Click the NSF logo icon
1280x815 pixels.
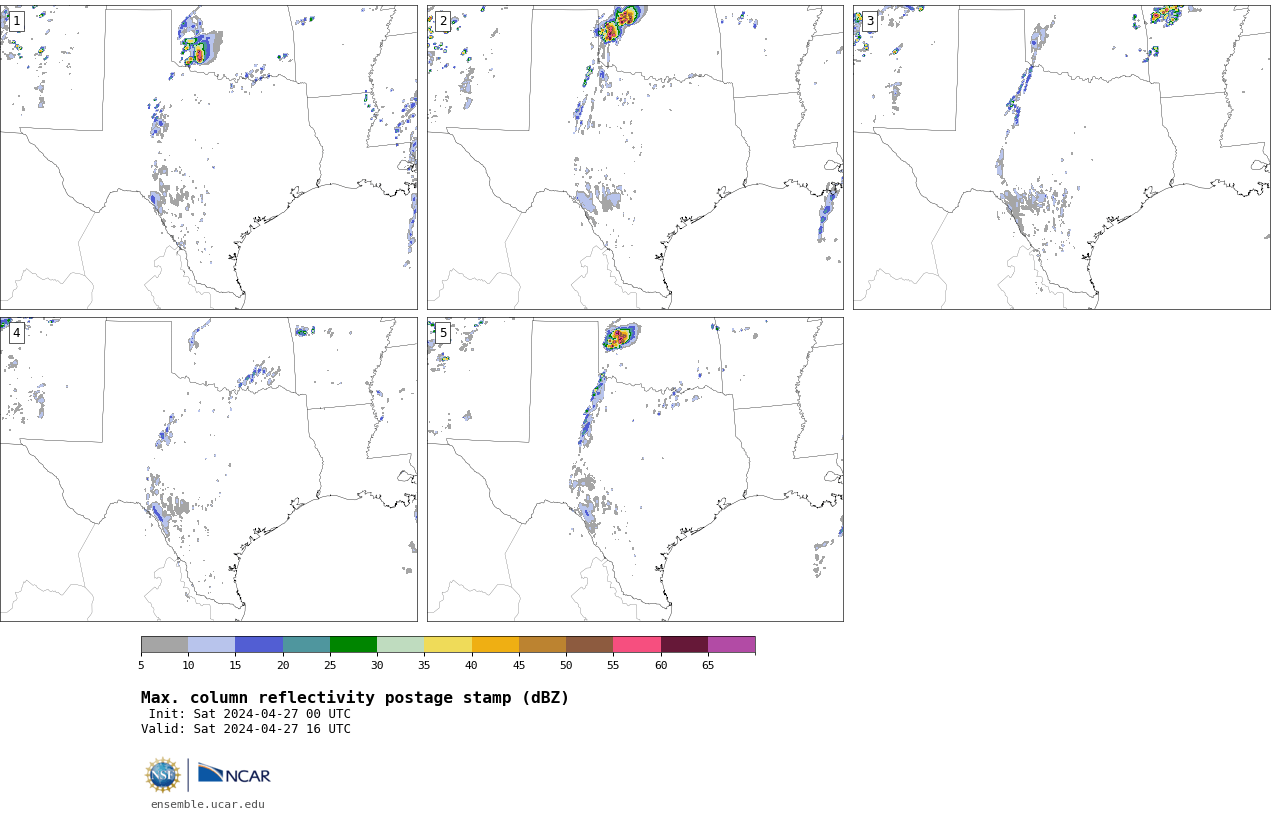pos(163,775)
